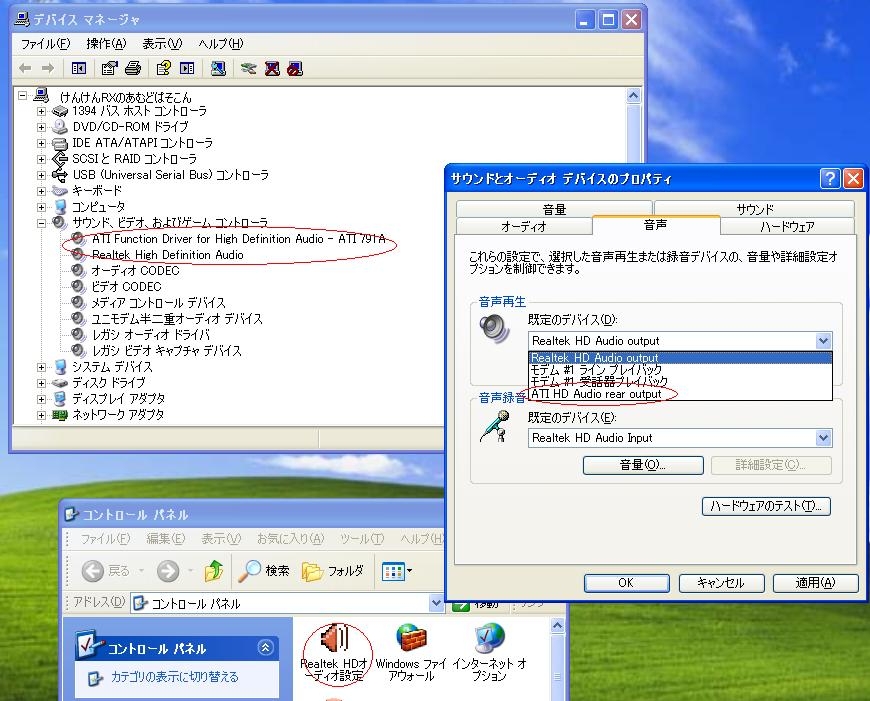Open the 操作(A) menu in Device Manager
870x701 pixels.
[x=107, y=44]
